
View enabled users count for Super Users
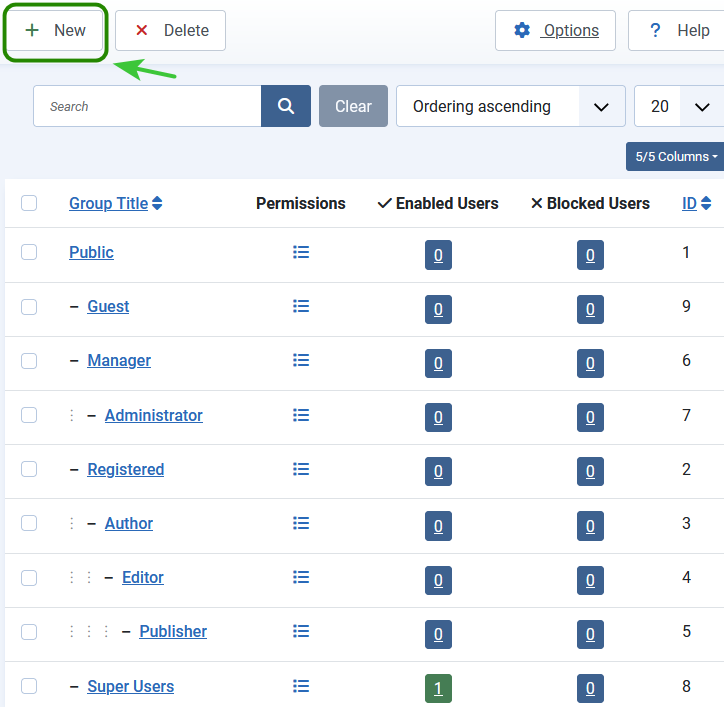pos(438,689)
